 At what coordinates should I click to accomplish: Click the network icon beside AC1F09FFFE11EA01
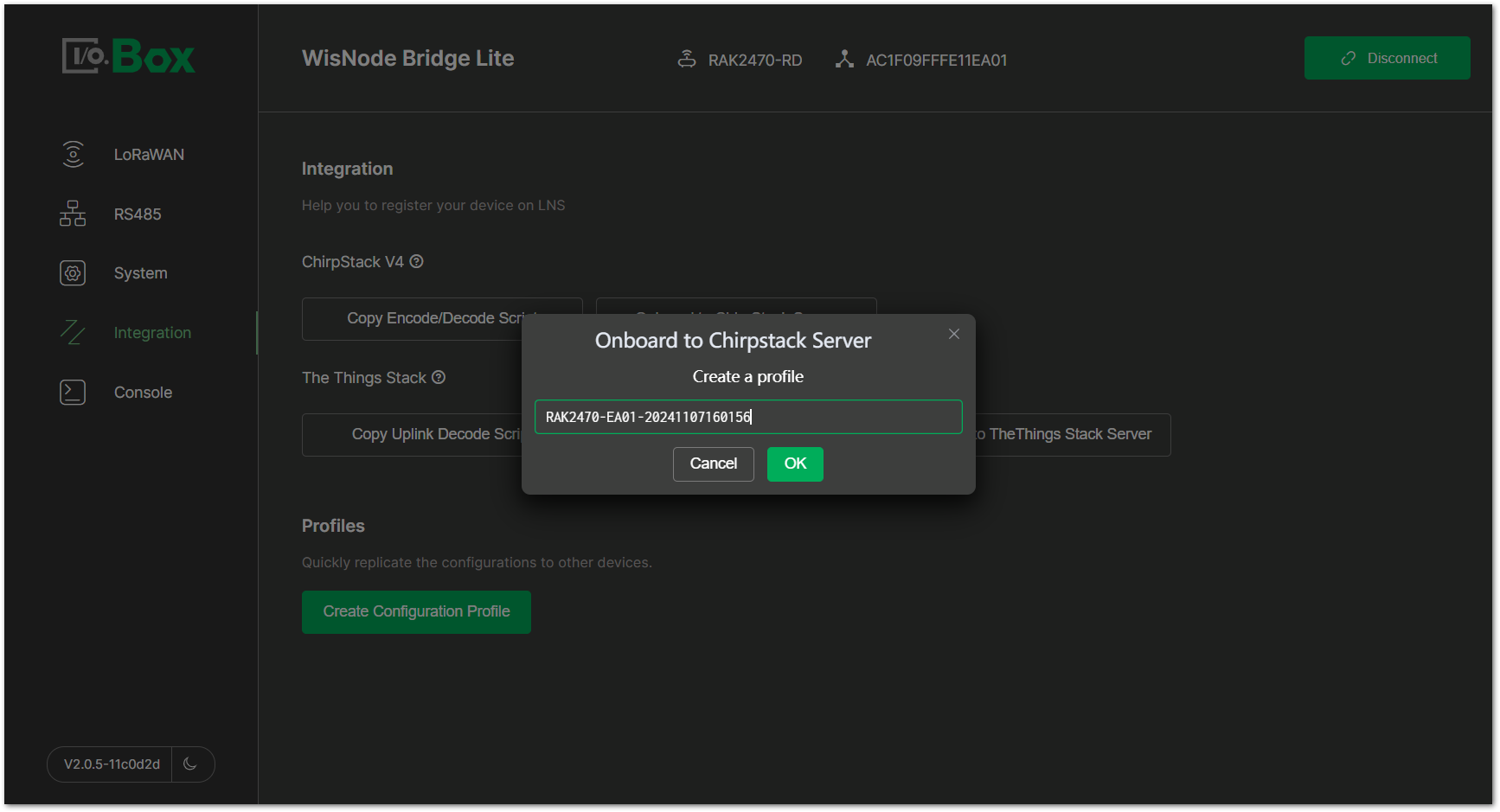click(844, 59)
